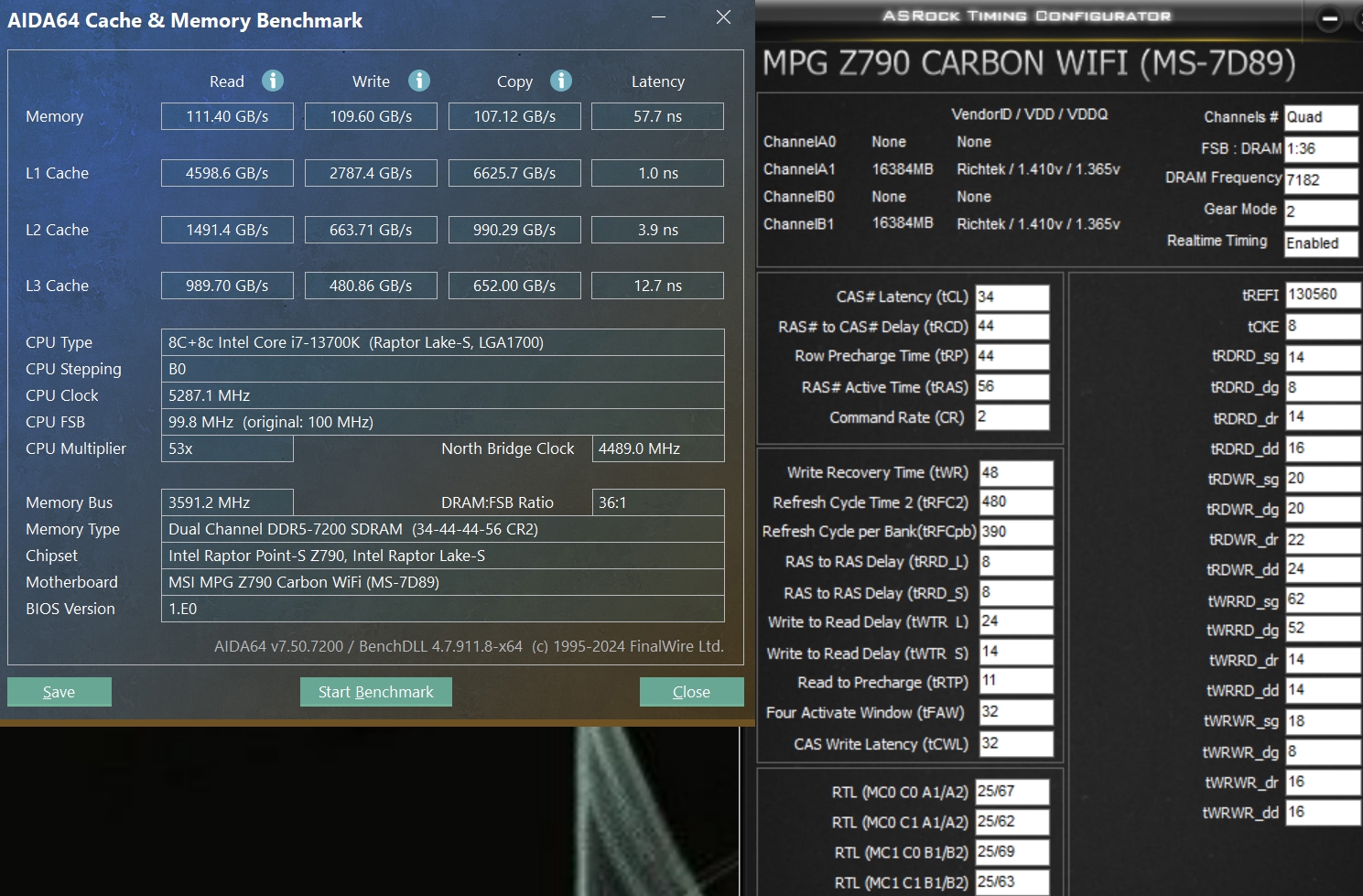Click the tWRWR_sg field showing 18
1363x896 pixels.
[1323, 721]
